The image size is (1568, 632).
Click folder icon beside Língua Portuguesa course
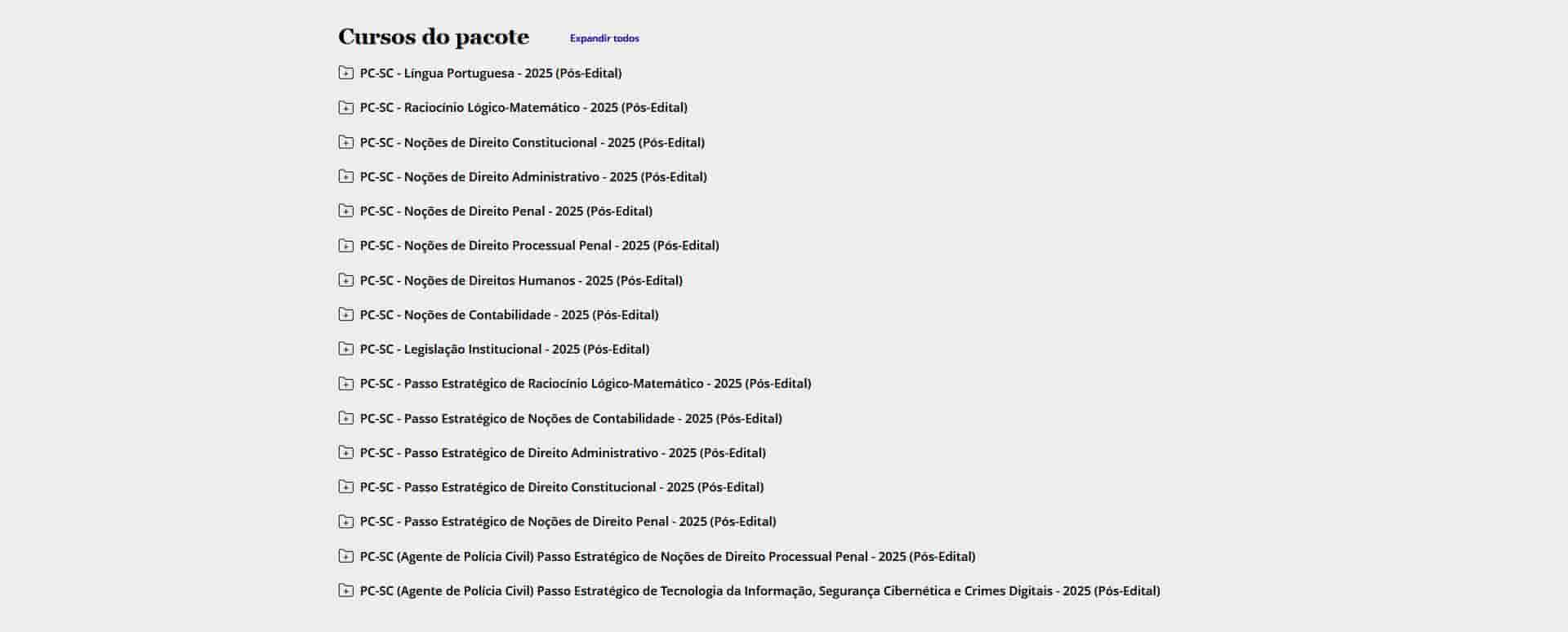pos(346,73)
